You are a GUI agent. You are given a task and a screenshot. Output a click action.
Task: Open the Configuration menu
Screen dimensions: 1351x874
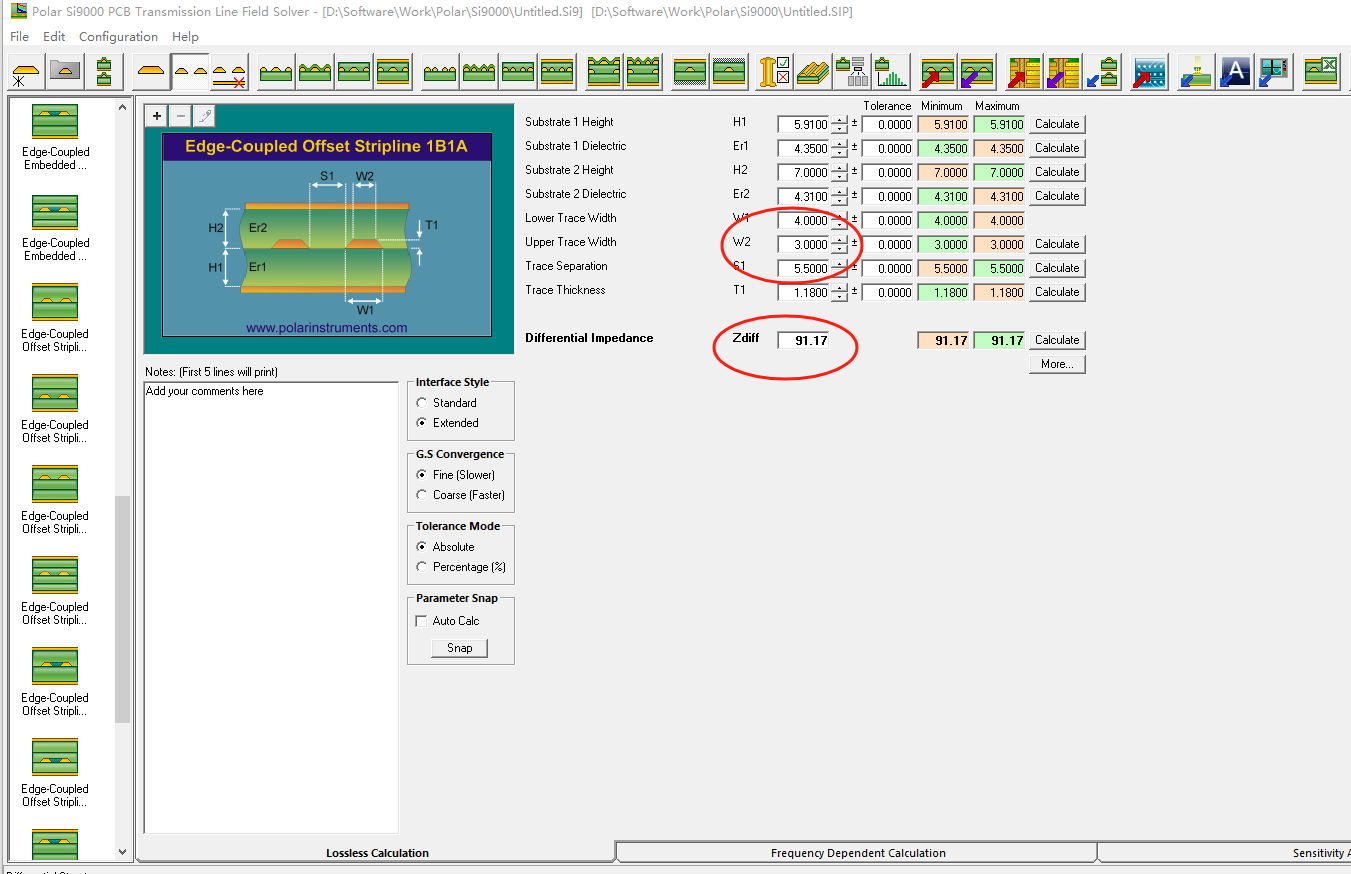118,37
